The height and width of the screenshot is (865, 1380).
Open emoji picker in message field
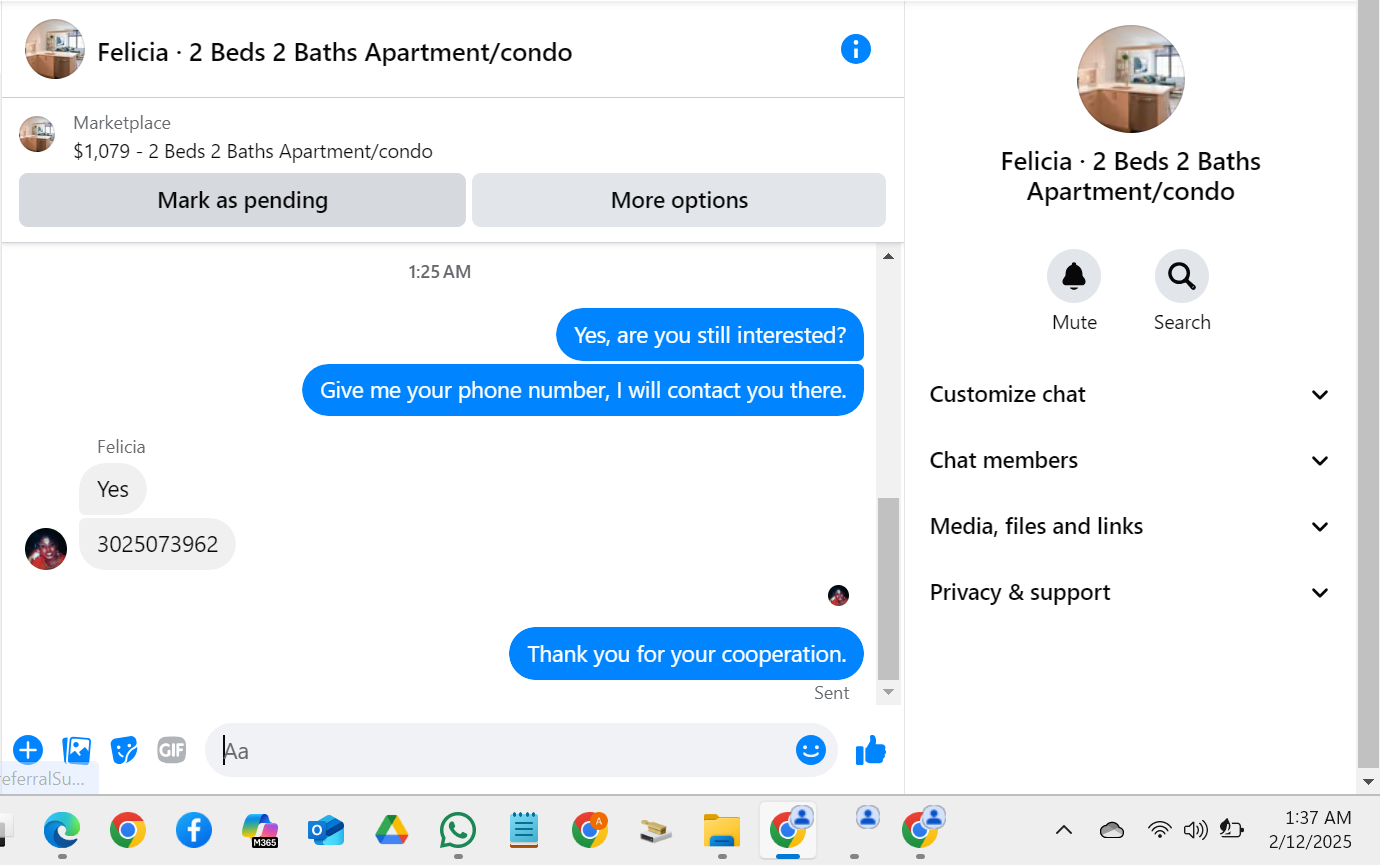click(811, 750)
